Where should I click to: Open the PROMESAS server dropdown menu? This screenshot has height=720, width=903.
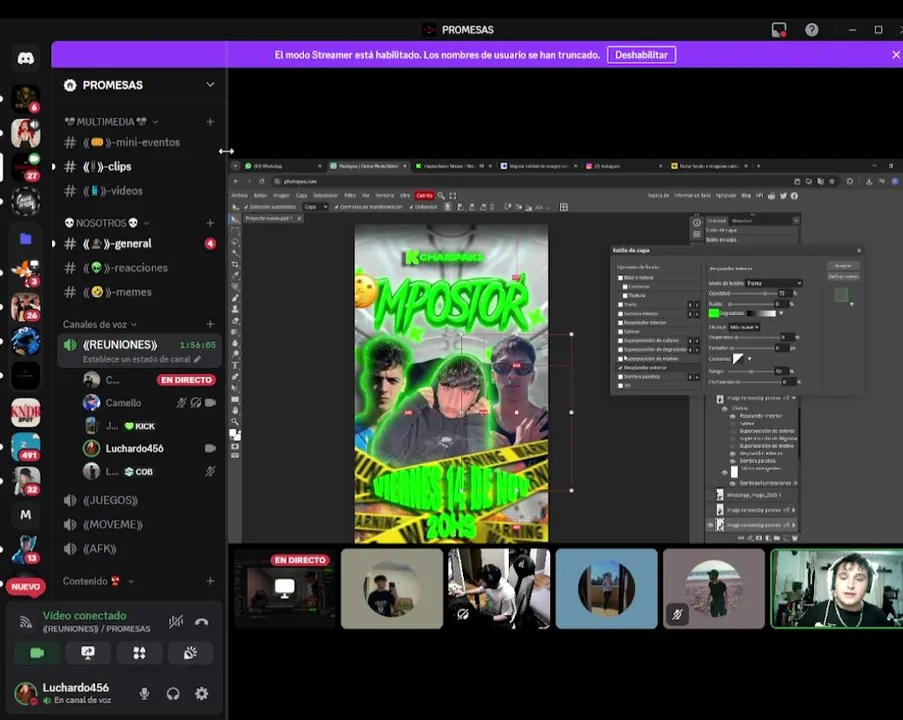pos(210,85)
